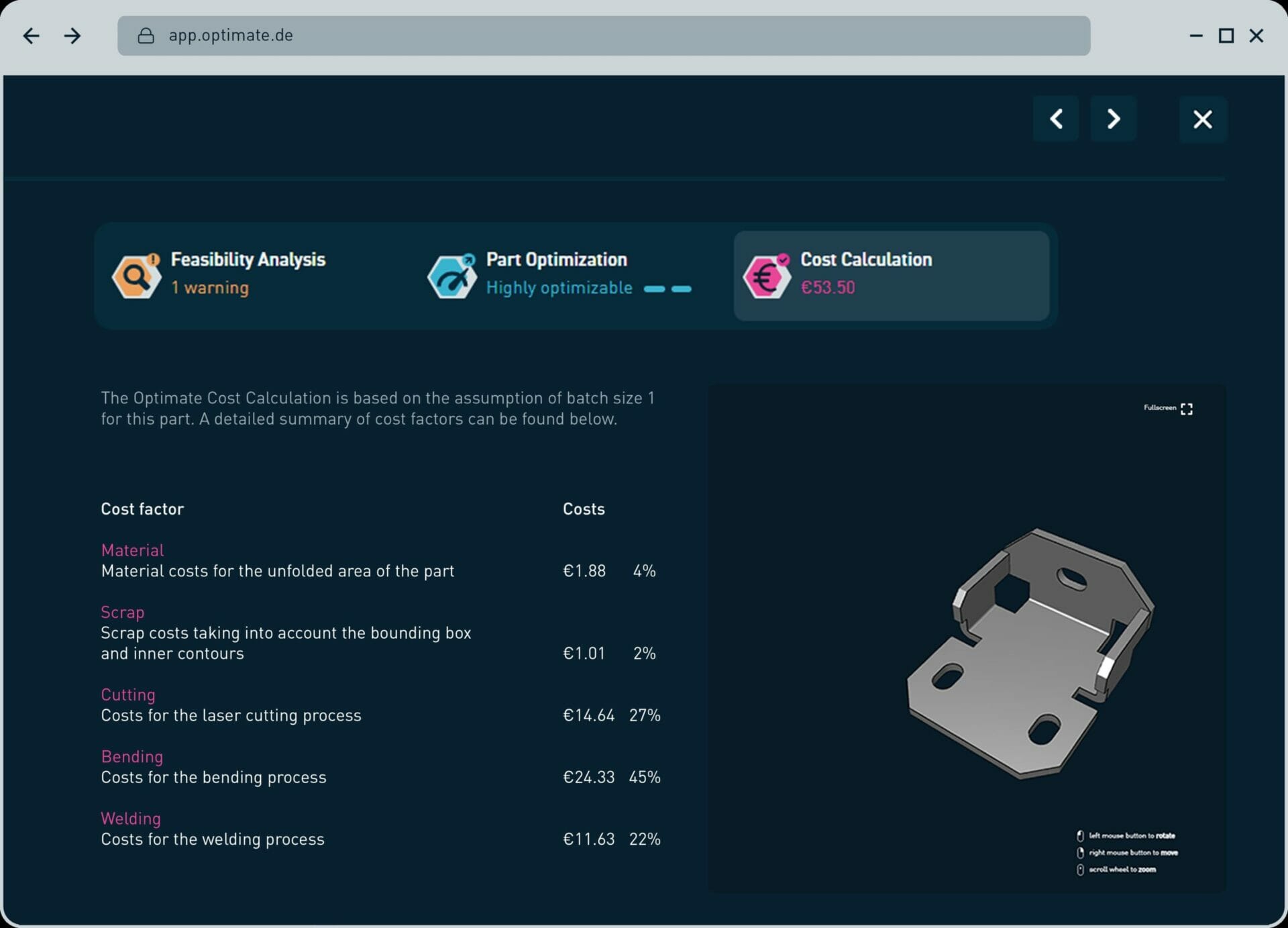
Task: Go to next part with right chevron
Action: pos(1113,119)
